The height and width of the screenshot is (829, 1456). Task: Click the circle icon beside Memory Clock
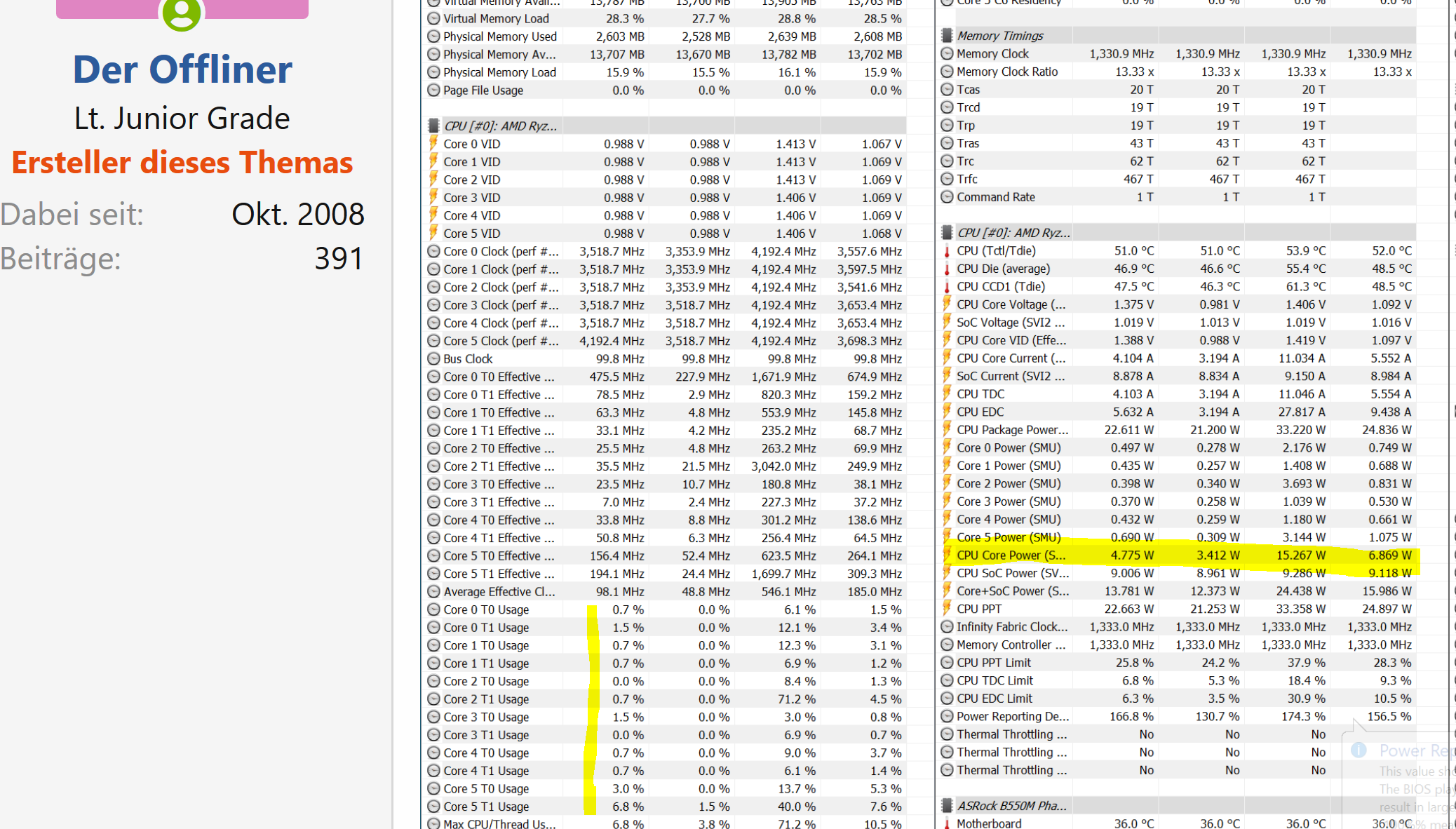coord(947,54)
